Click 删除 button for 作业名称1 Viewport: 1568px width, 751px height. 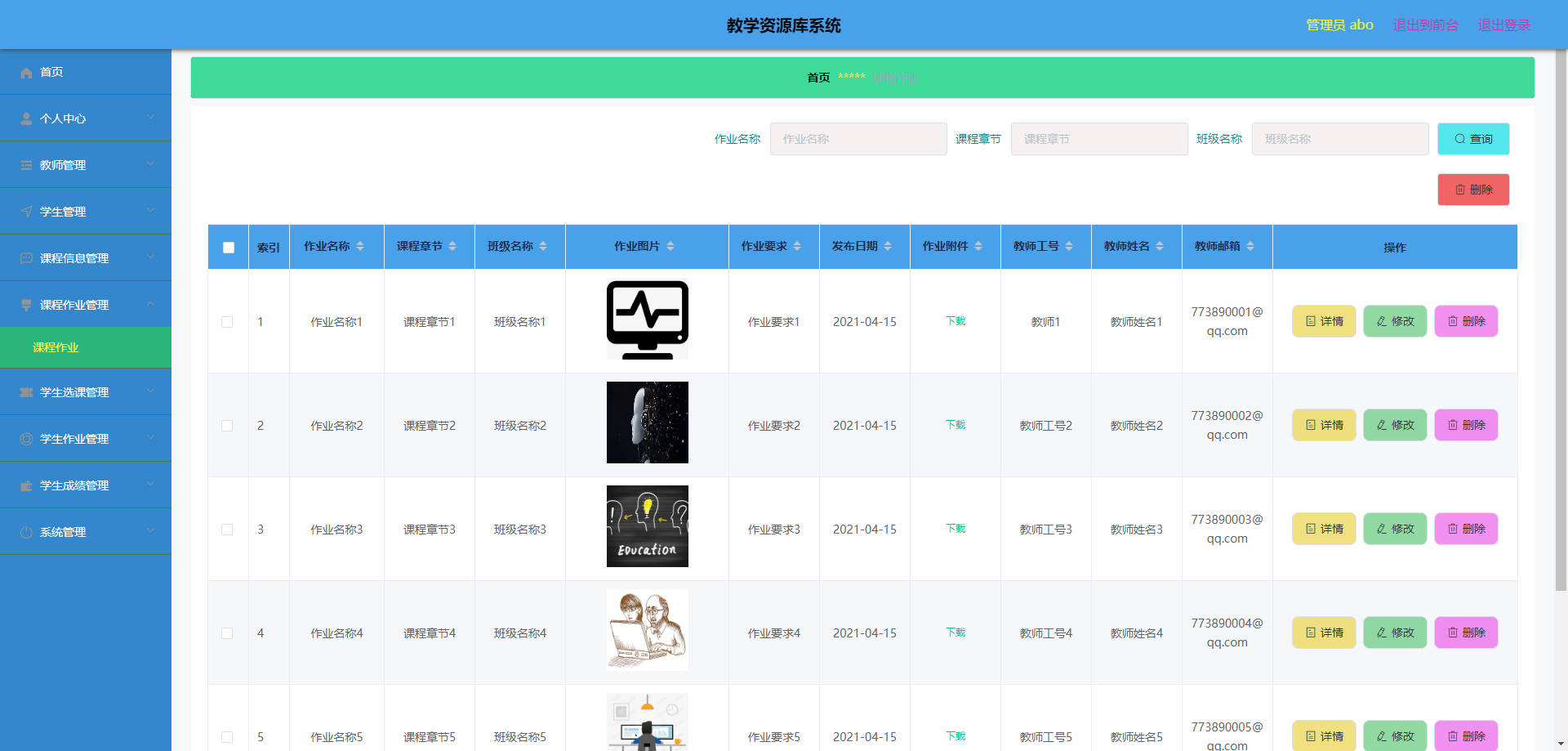1466,322
